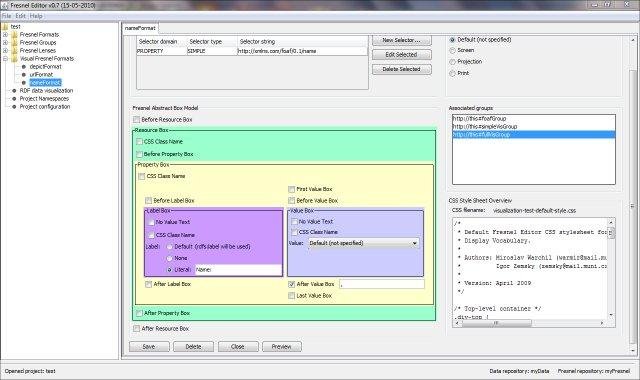Click the Visual Fresnel Formats folder icon
This screenshot has height=380, width=640.
pyautogui.click(x=15, y=59)
